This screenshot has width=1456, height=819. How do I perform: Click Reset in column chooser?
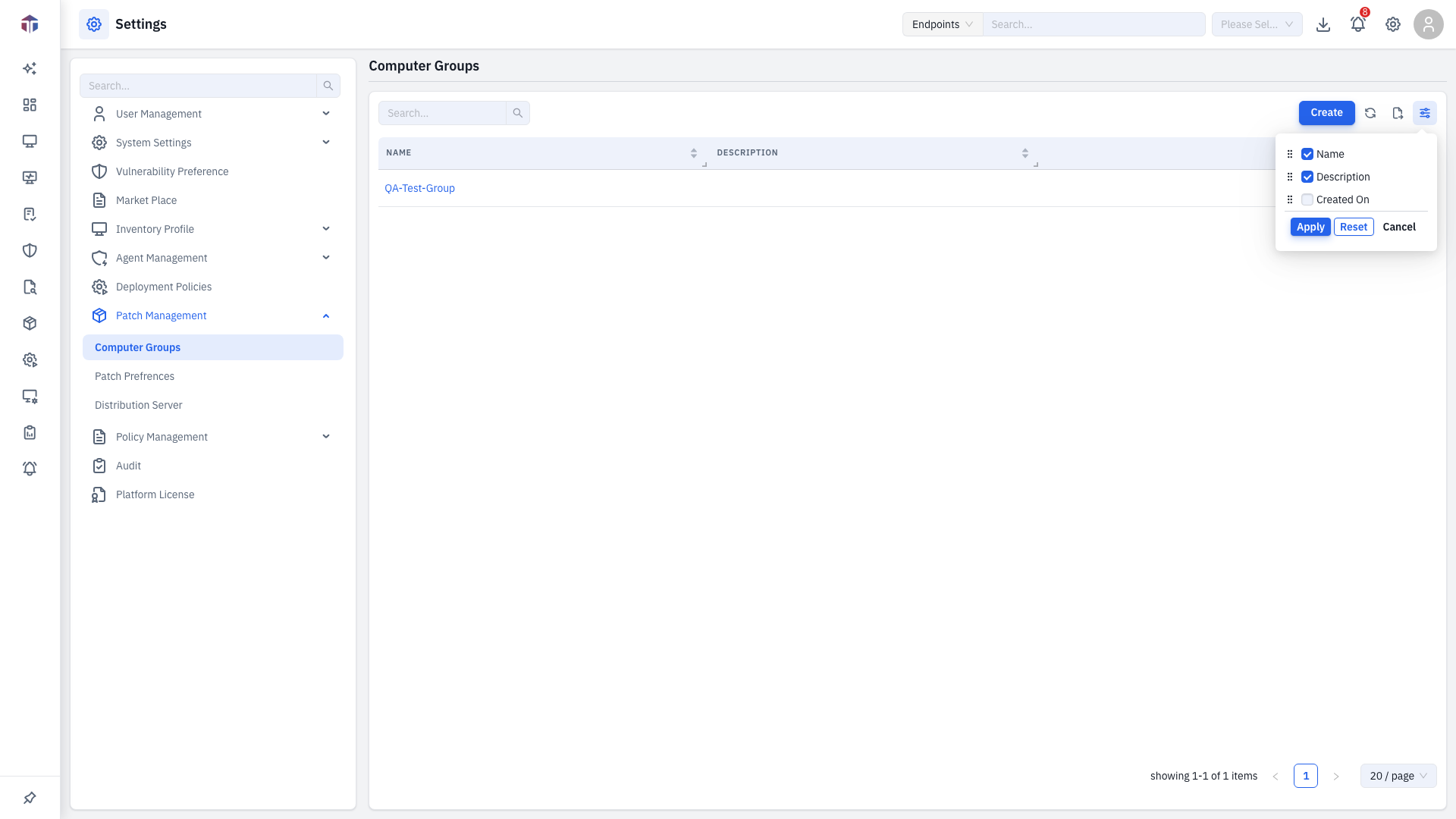tap(1354, 227)
